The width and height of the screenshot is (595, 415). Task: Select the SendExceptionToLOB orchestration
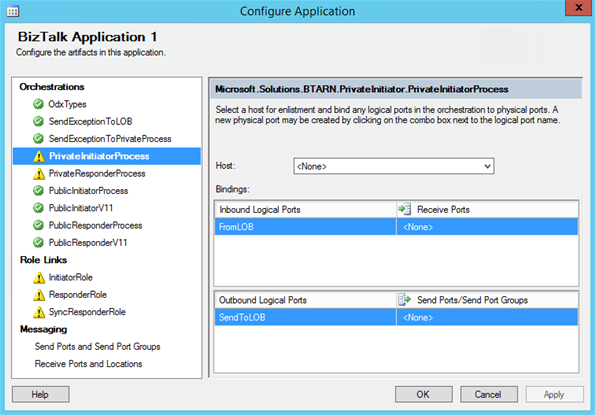90,121
